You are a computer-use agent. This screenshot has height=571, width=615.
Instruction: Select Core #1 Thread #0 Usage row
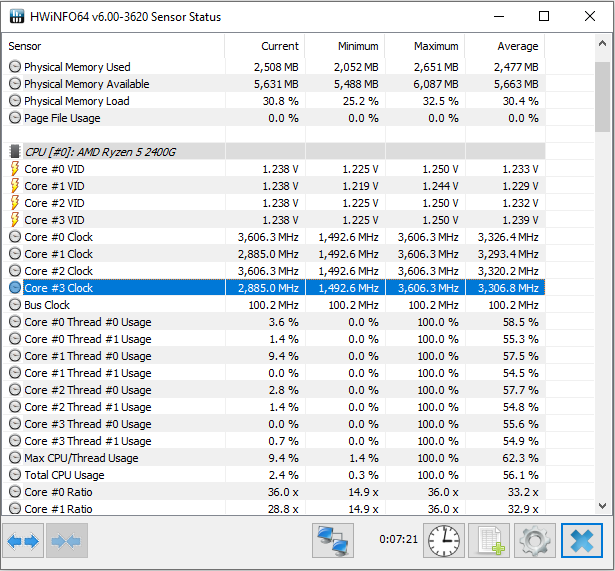pyautogui.click(x=274, y=356)
